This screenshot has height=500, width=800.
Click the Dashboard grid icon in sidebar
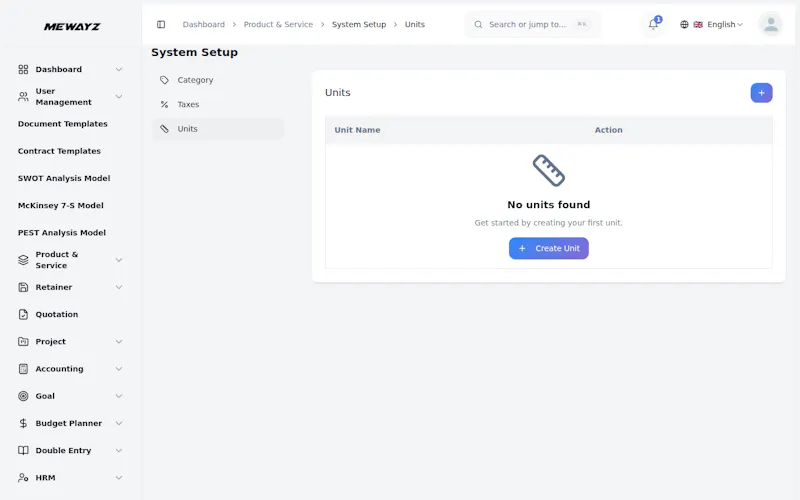pos(23,69)
